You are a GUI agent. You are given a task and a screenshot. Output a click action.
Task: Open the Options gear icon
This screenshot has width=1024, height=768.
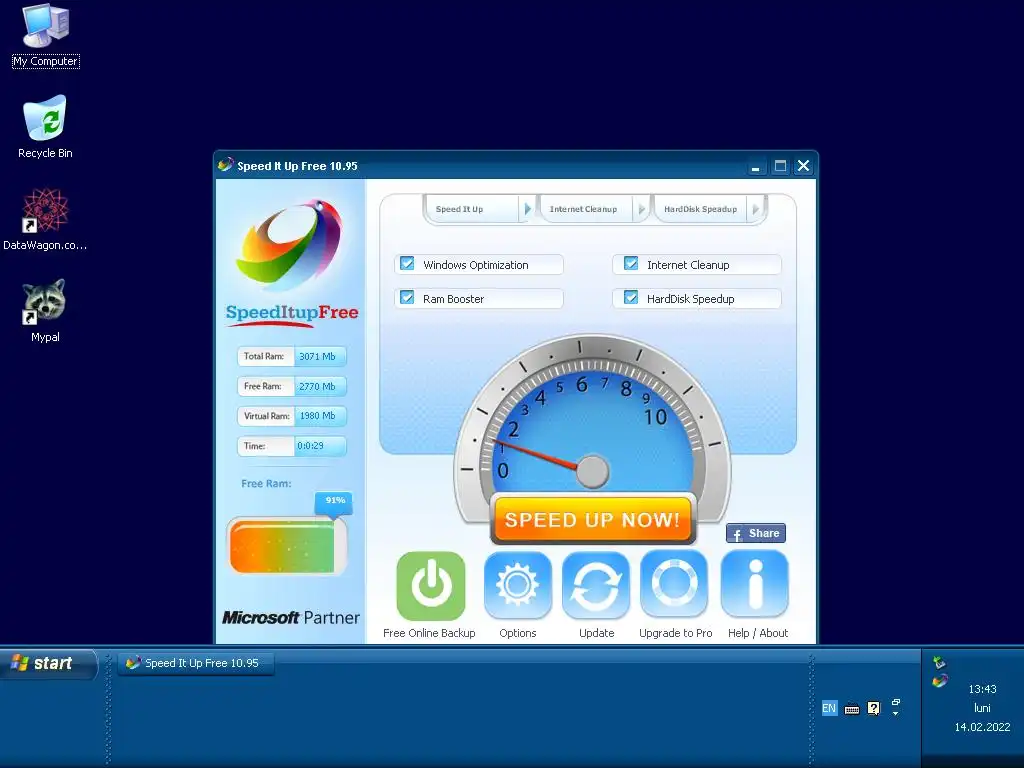[517, 584]
